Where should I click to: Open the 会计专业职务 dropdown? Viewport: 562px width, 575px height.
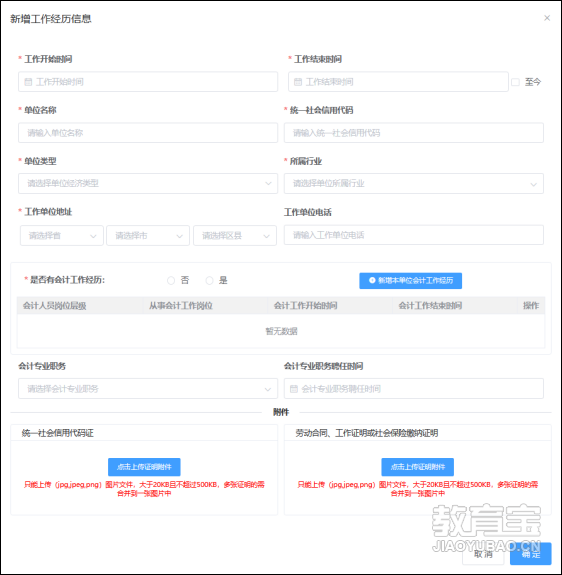pyautogui.click(x=148, y=389)
